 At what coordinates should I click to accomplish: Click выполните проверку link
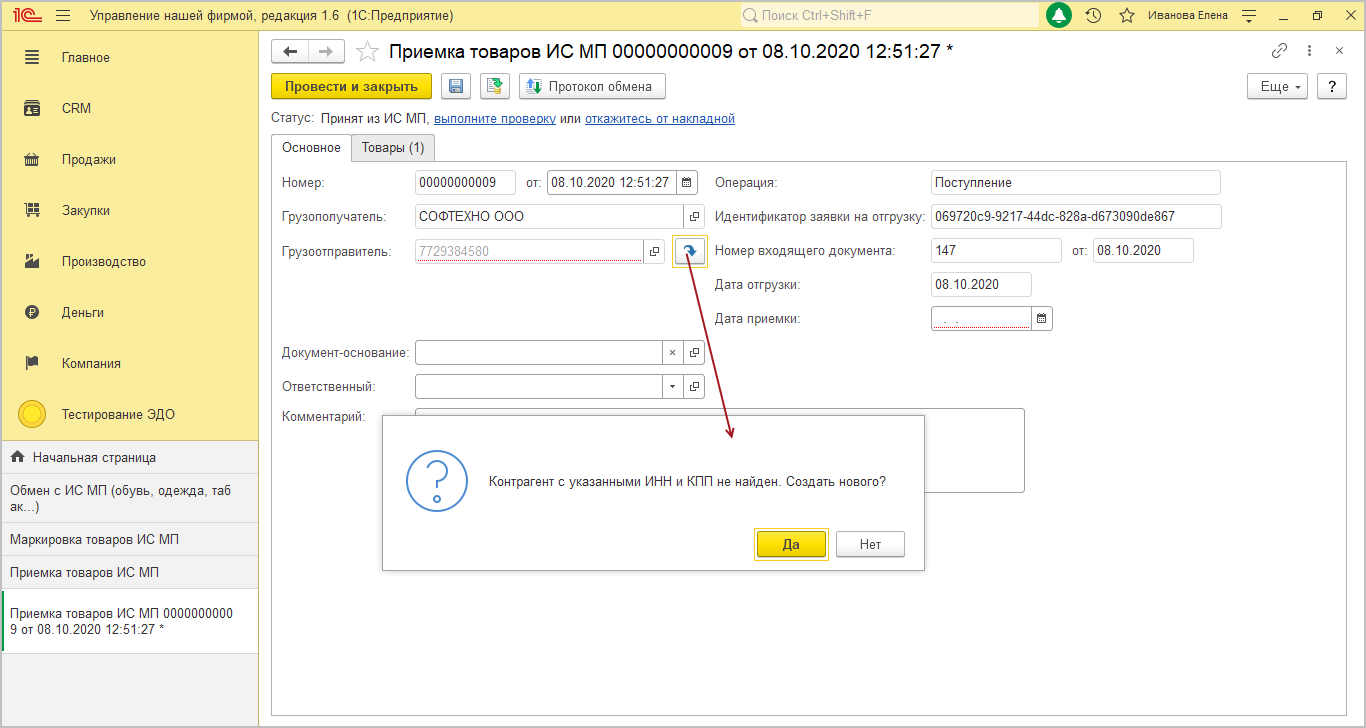click(495, 118)
